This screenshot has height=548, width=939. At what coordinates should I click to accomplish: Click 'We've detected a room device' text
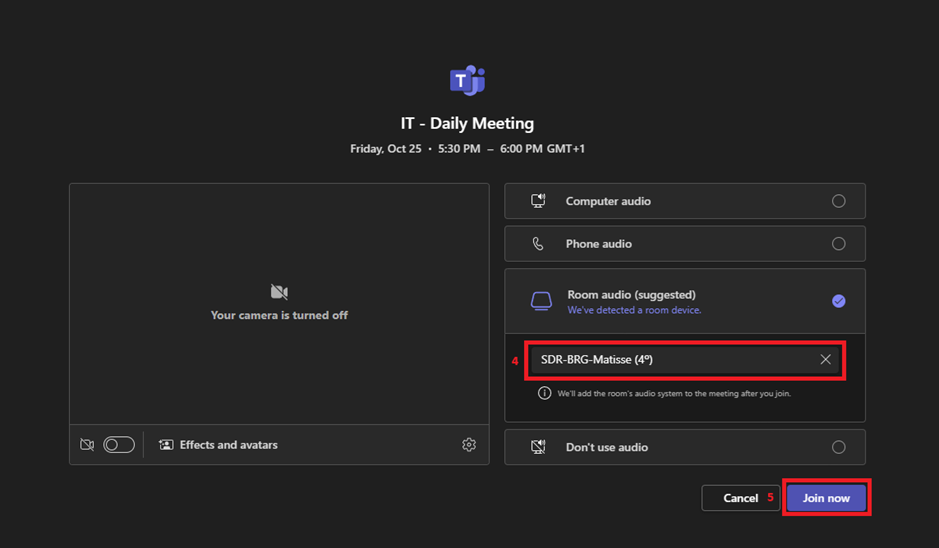(x=634, y=310)
